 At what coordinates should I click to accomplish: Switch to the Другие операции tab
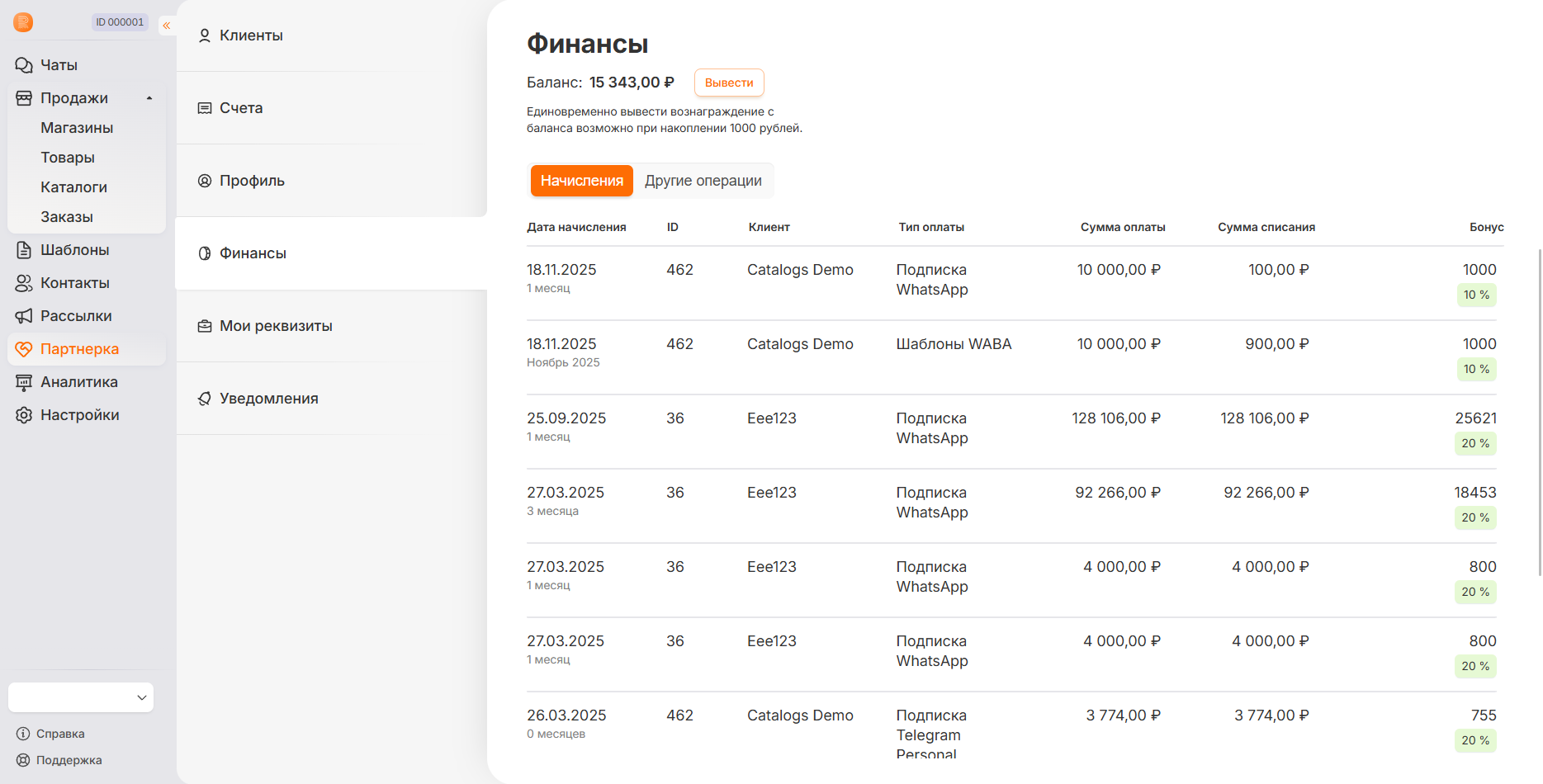pos(703,181)
